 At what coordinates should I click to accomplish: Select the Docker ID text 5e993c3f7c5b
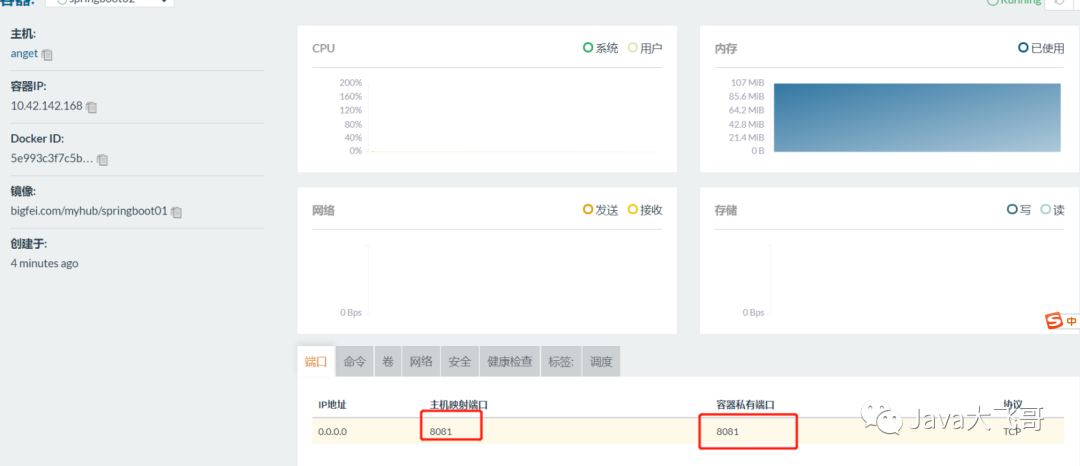pos(52,158)
